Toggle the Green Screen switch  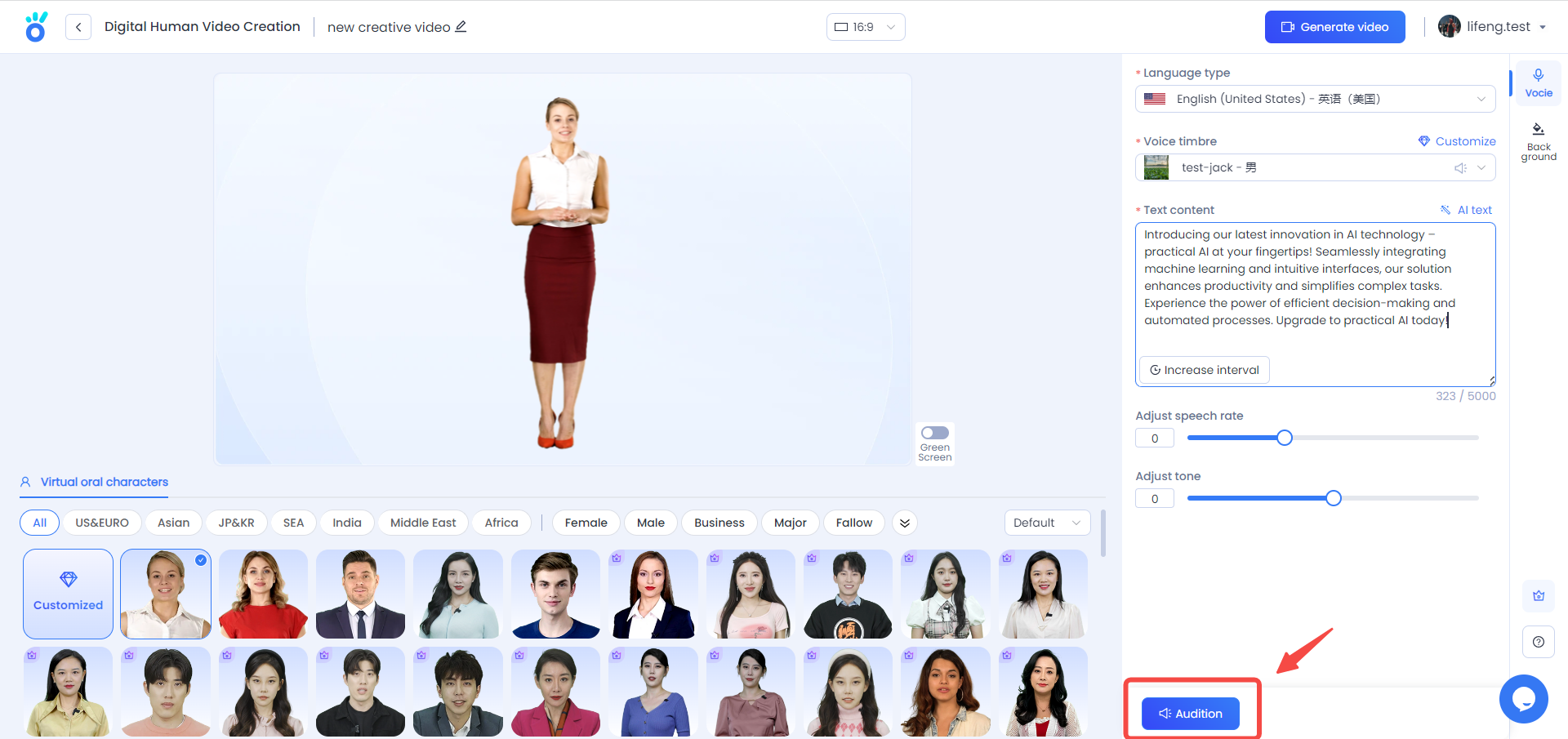[x=935, y=433]
